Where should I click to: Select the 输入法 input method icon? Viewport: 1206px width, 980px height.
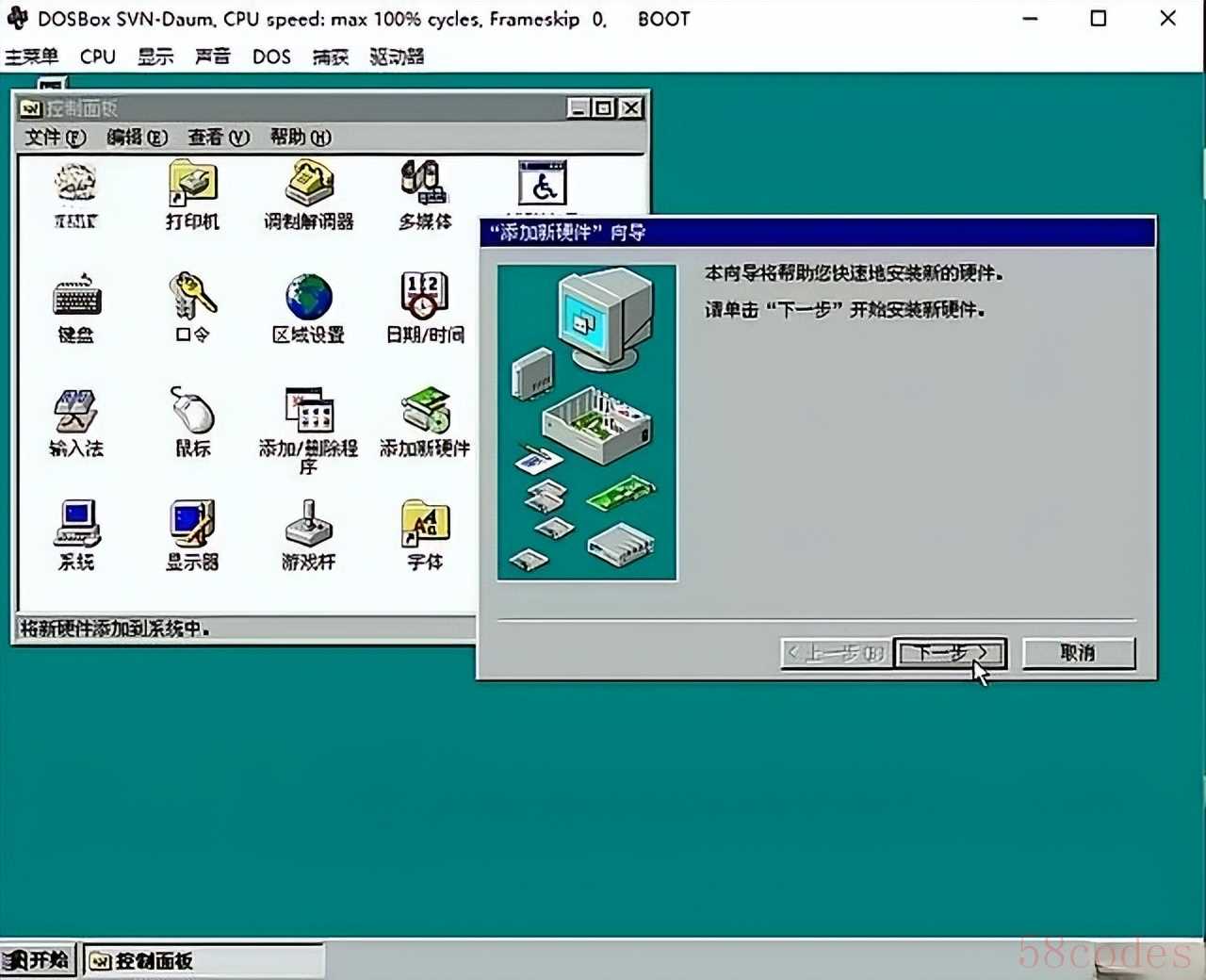[76, 421]
